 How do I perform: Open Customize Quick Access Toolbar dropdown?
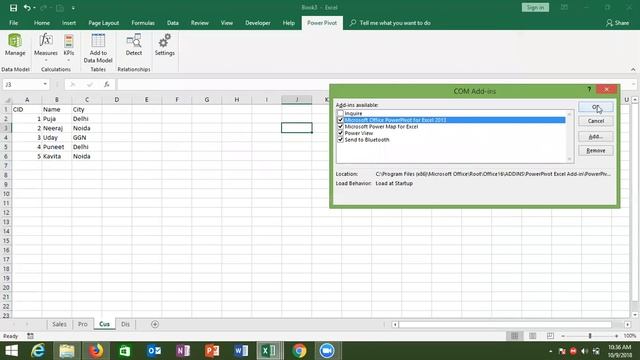pos(73,8)
